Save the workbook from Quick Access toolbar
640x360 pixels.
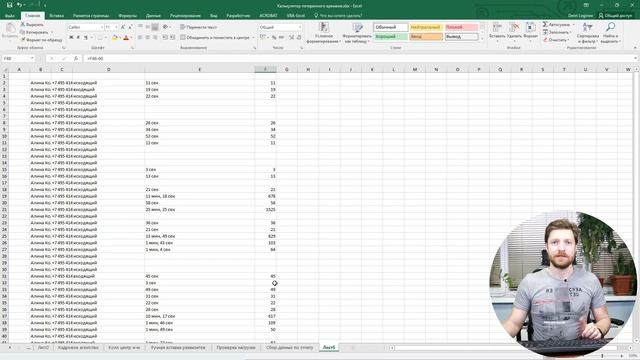pyautogui.click(x=9, y=5)
